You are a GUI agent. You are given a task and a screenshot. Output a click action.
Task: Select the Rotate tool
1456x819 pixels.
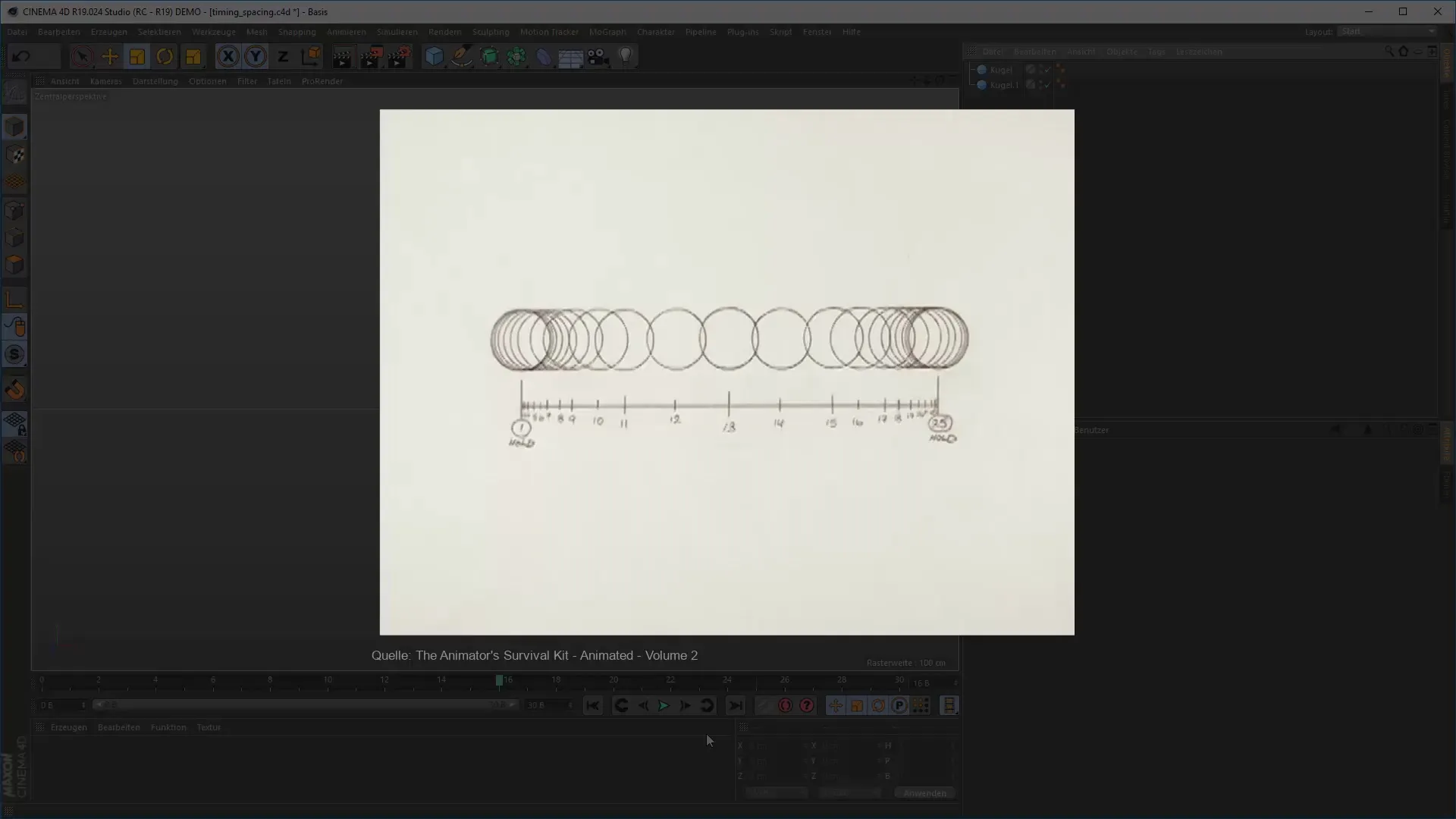[165, 56]
